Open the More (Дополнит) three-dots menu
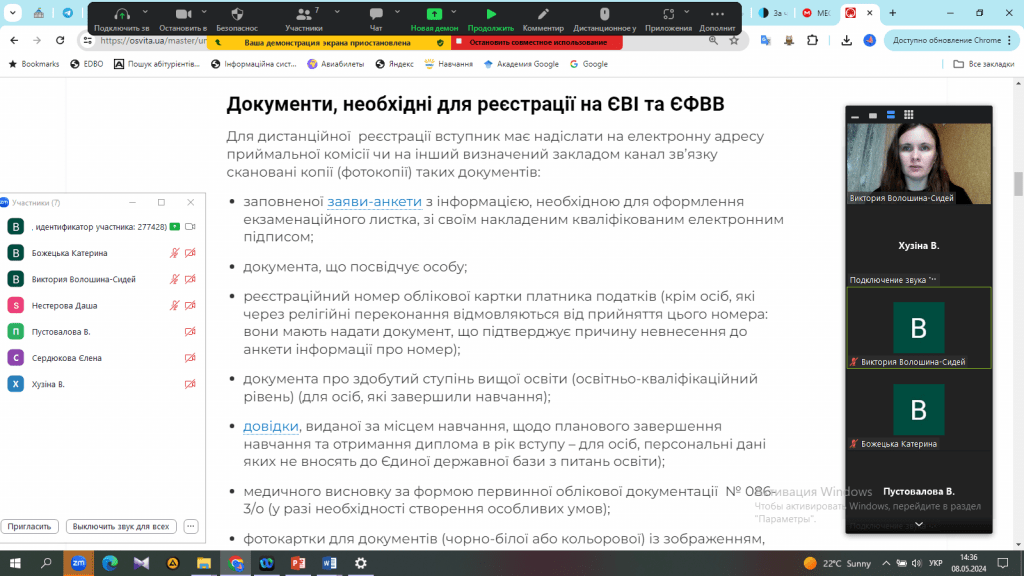 pyautogui.click(x=716, y=15)
